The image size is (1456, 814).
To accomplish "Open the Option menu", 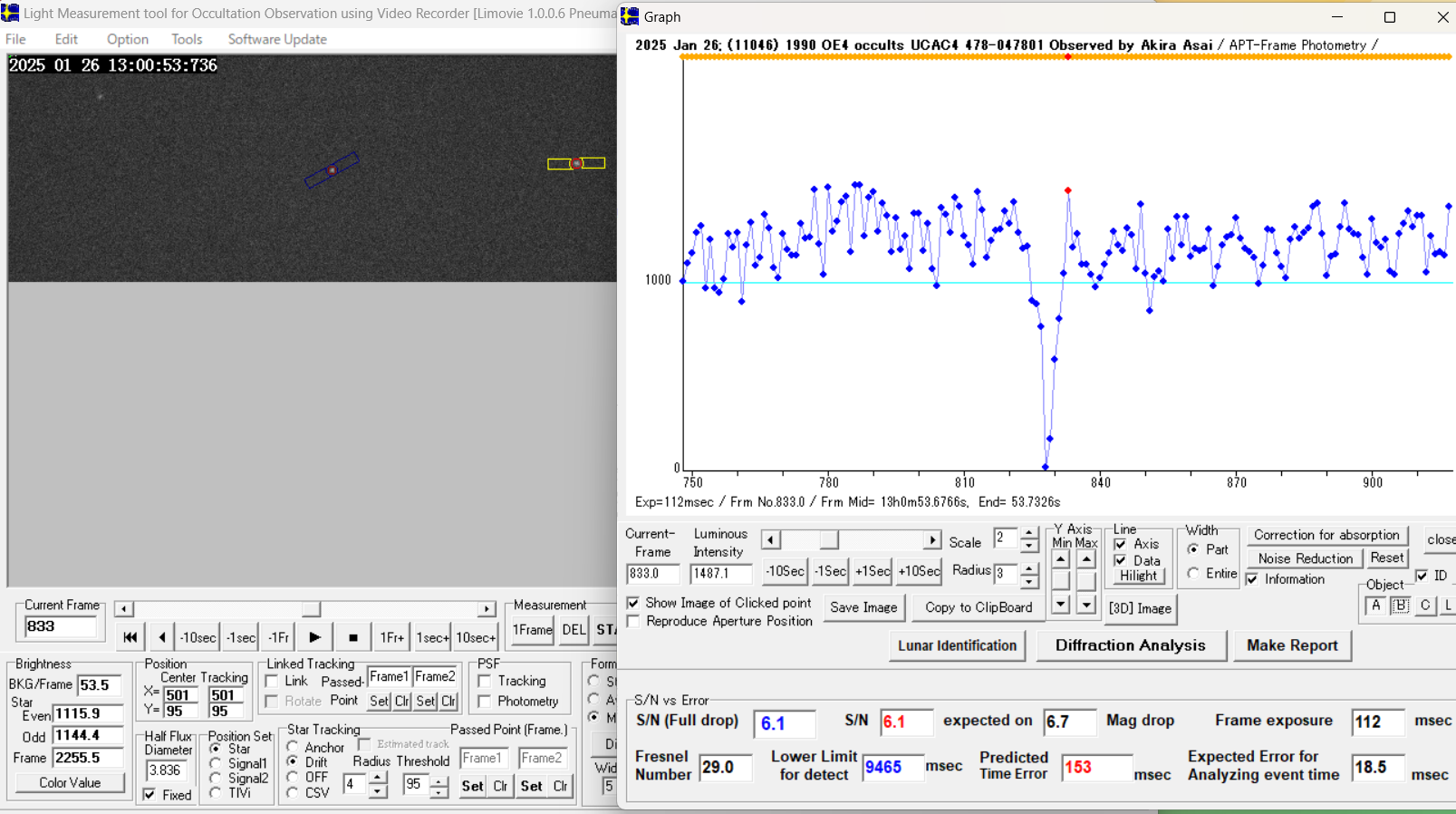I will (x=127, y=39).
